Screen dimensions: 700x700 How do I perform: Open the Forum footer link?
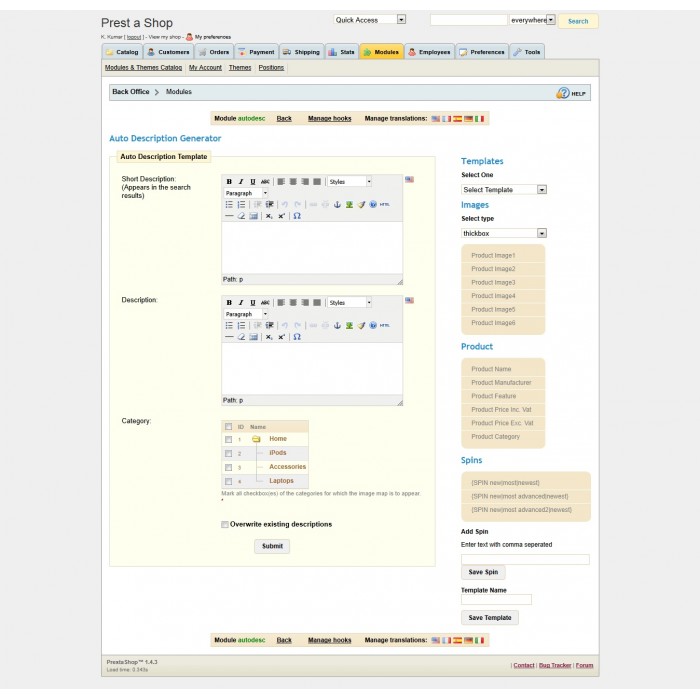(584, 666)
